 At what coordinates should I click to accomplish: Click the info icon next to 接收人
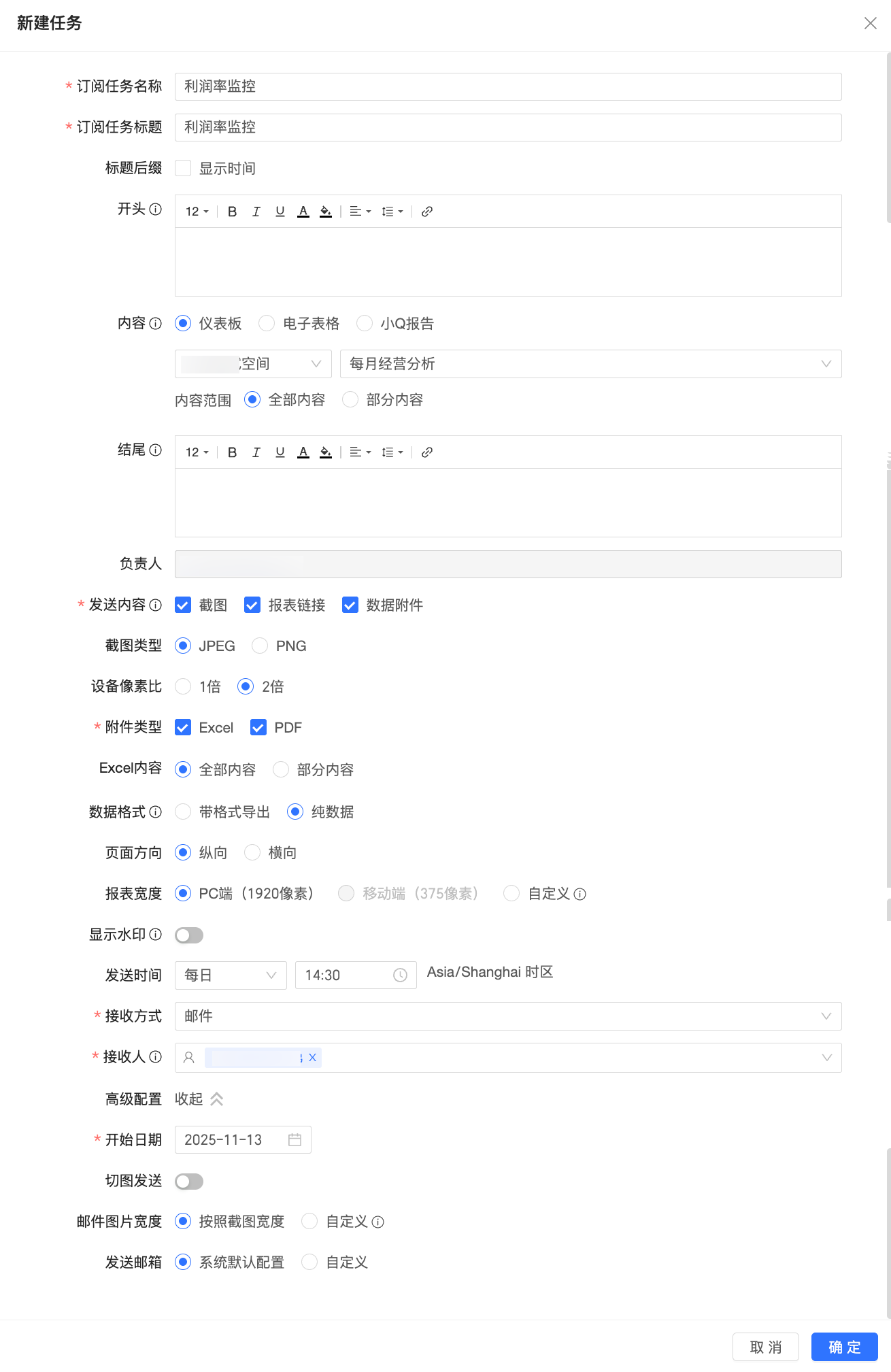pos(156,1056)
